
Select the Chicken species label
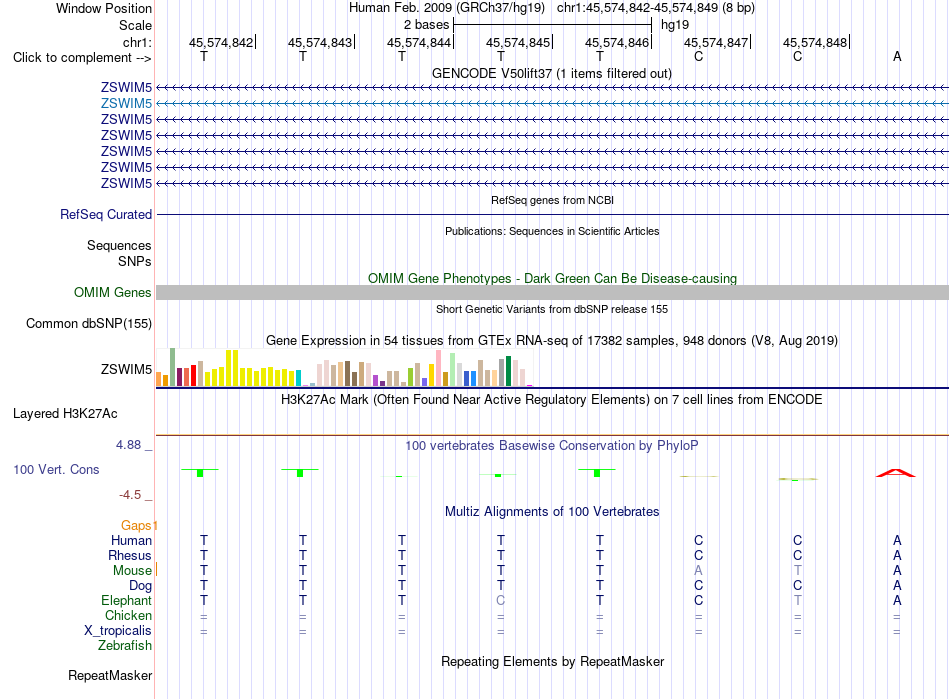click(128, 615)
